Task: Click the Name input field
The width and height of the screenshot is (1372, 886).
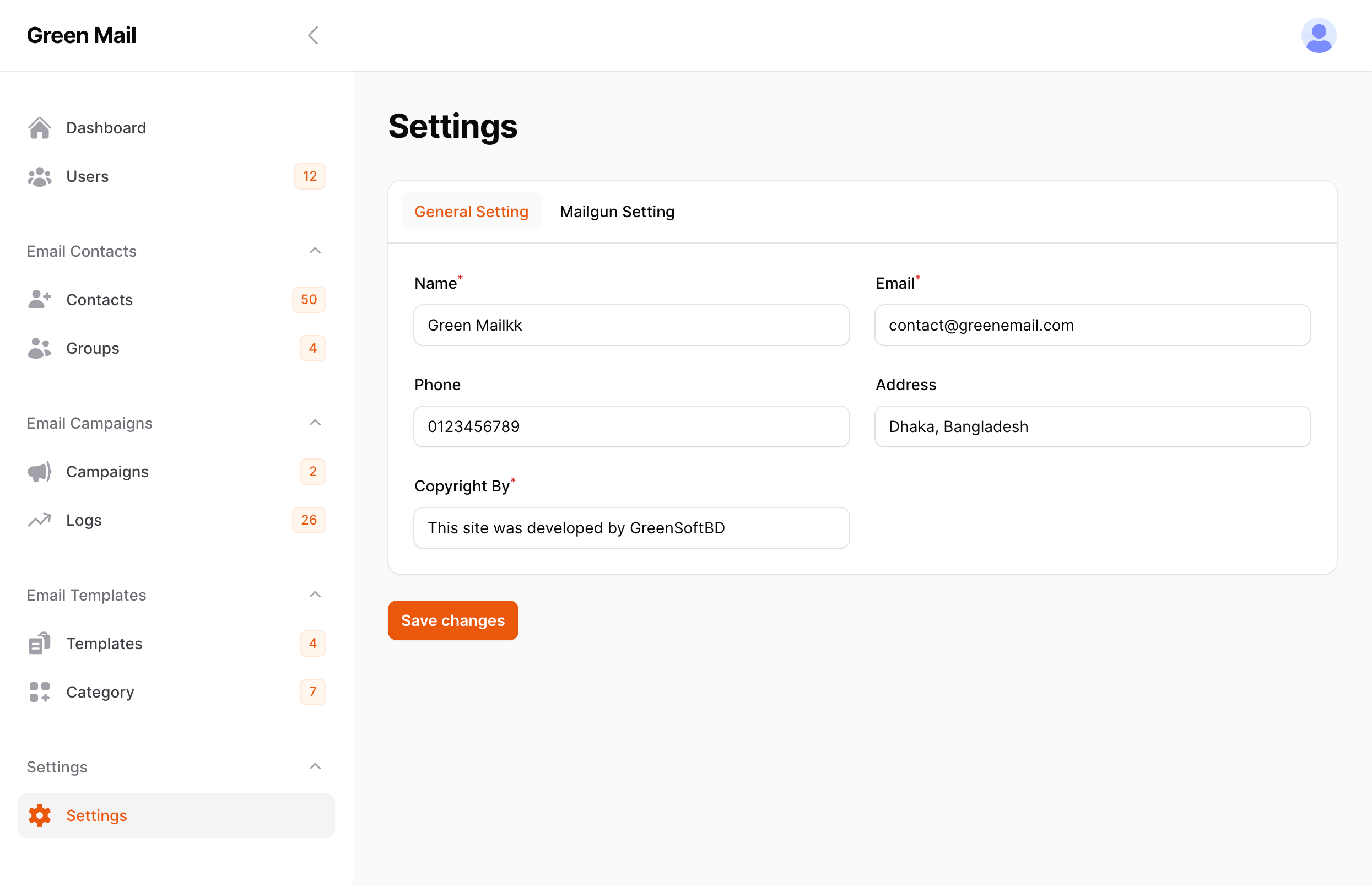Action: click(631, 324)
